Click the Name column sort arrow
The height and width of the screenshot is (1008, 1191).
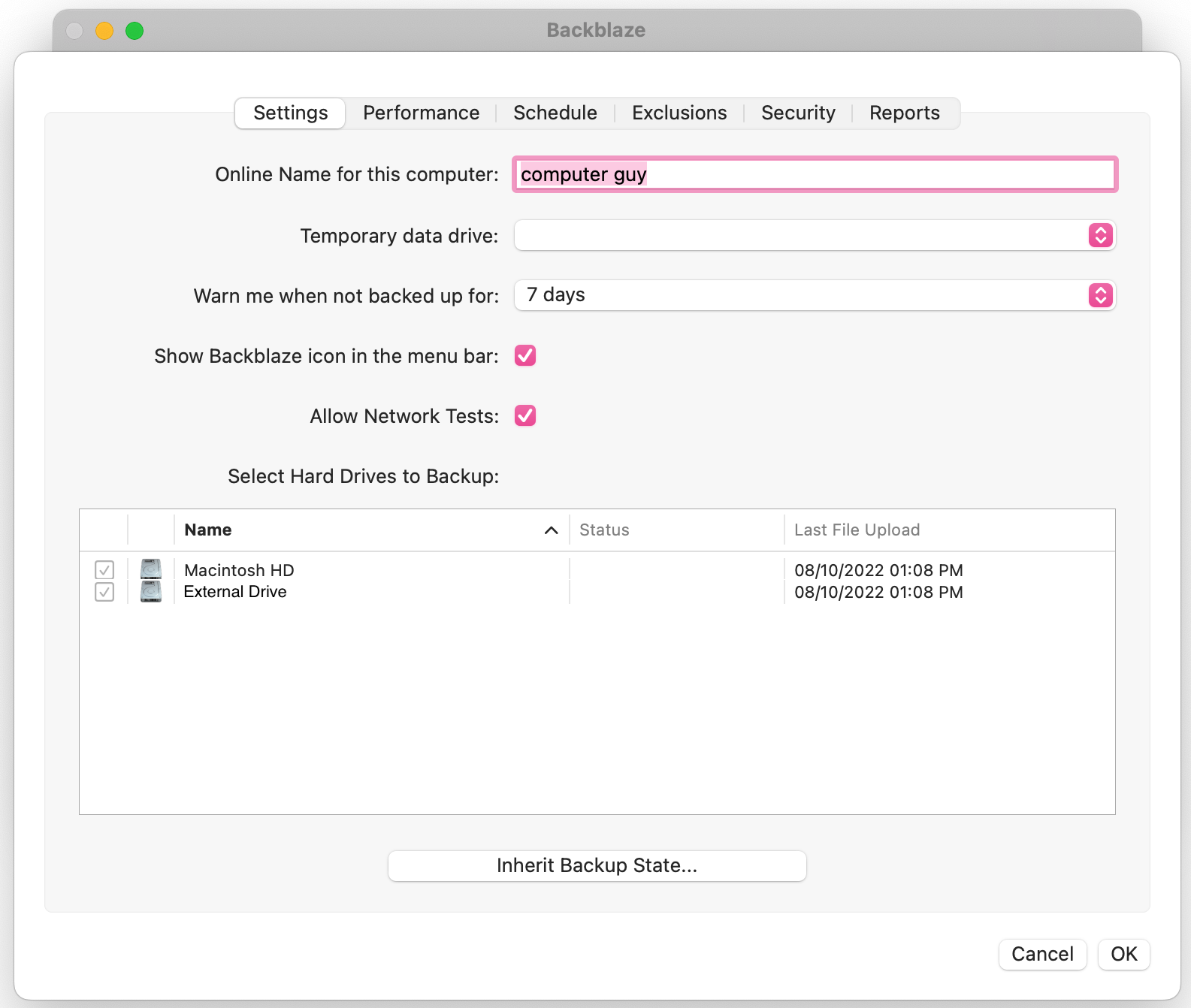(x=551, y=530)
